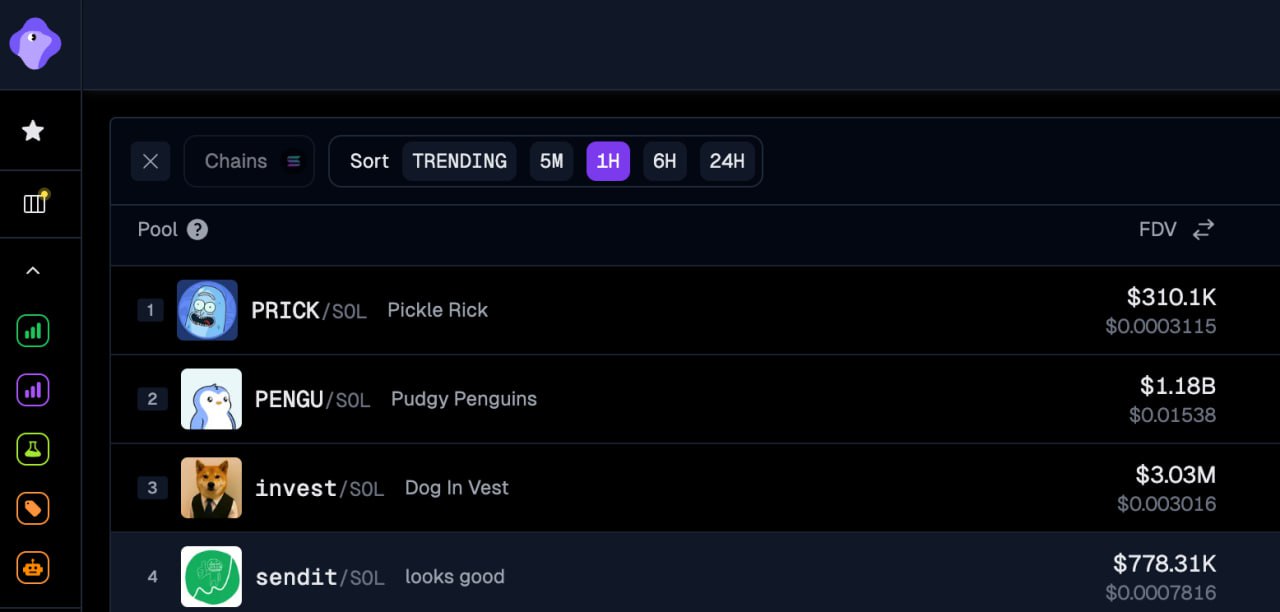Open the columns layout icon in sidebar

click(x=35, y=203)
